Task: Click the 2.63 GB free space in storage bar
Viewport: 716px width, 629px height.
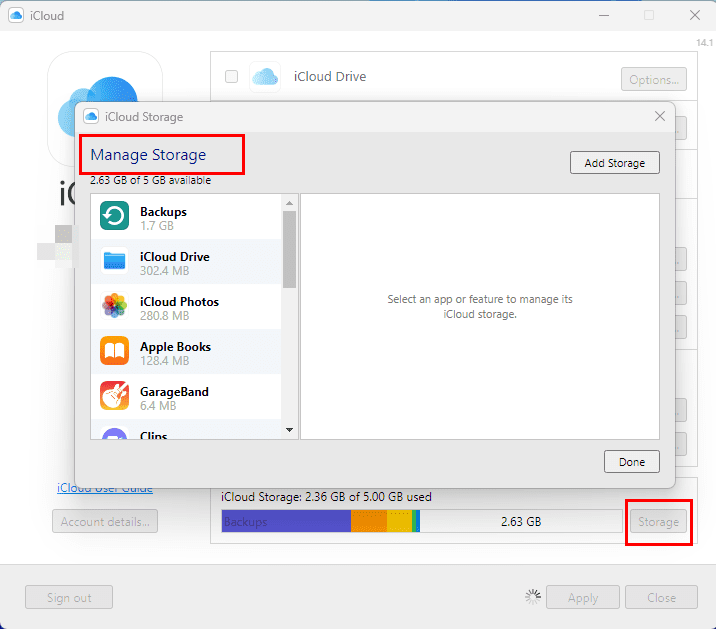Action: point(521,521)
